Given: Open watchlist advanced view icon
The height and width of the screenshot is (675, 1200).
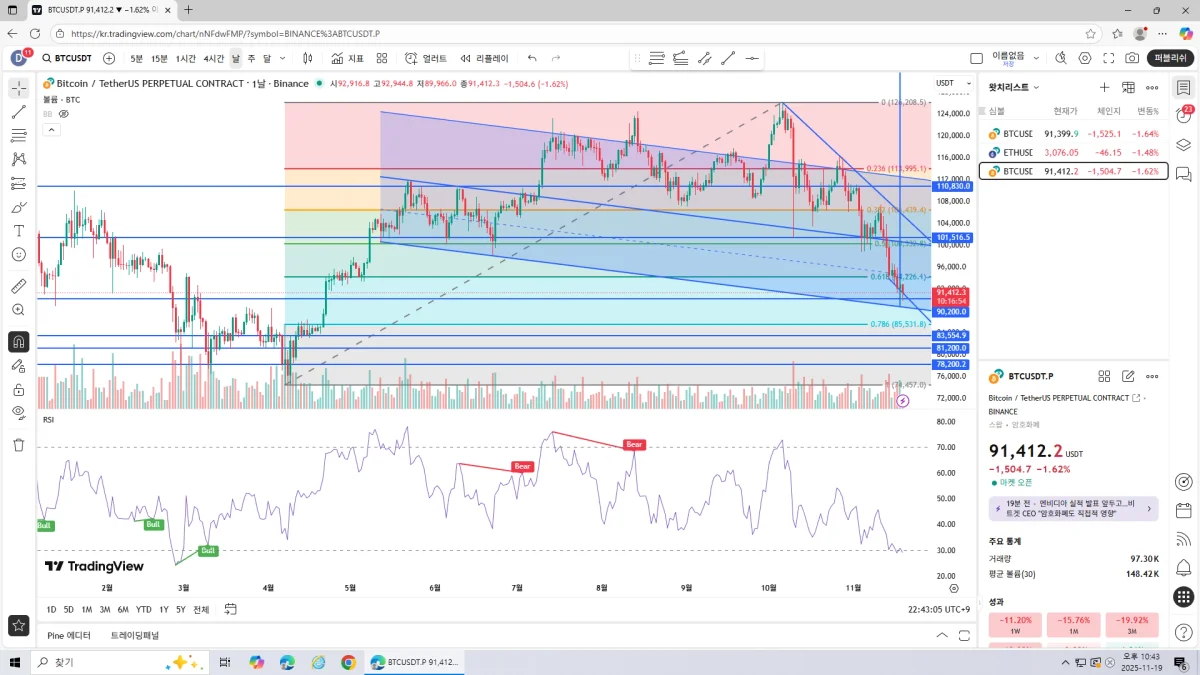Looking at the screenshot, I should click(1128, 88).
